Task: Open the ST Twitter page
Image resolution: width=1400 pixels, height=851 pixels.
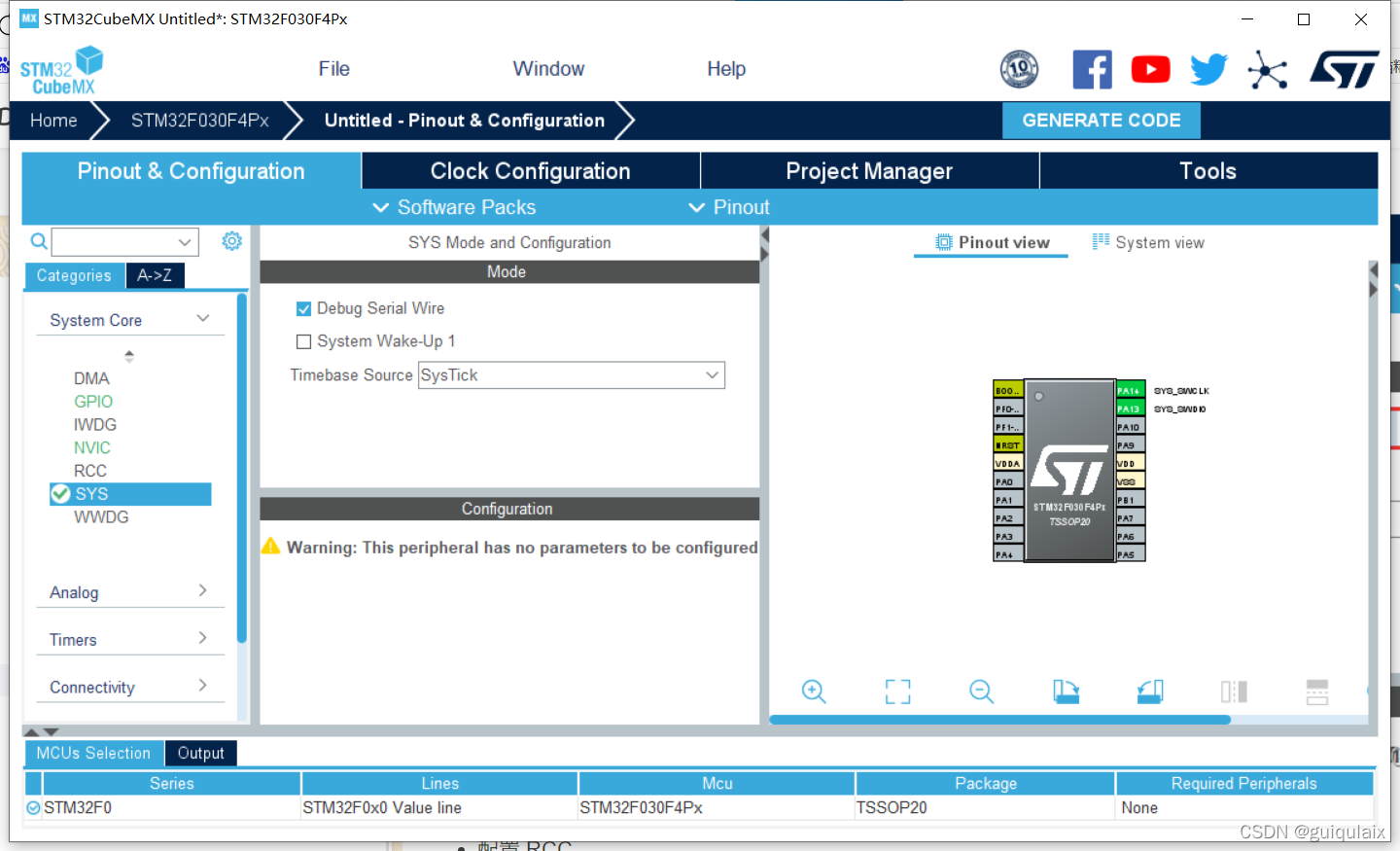Action: 1208,69
